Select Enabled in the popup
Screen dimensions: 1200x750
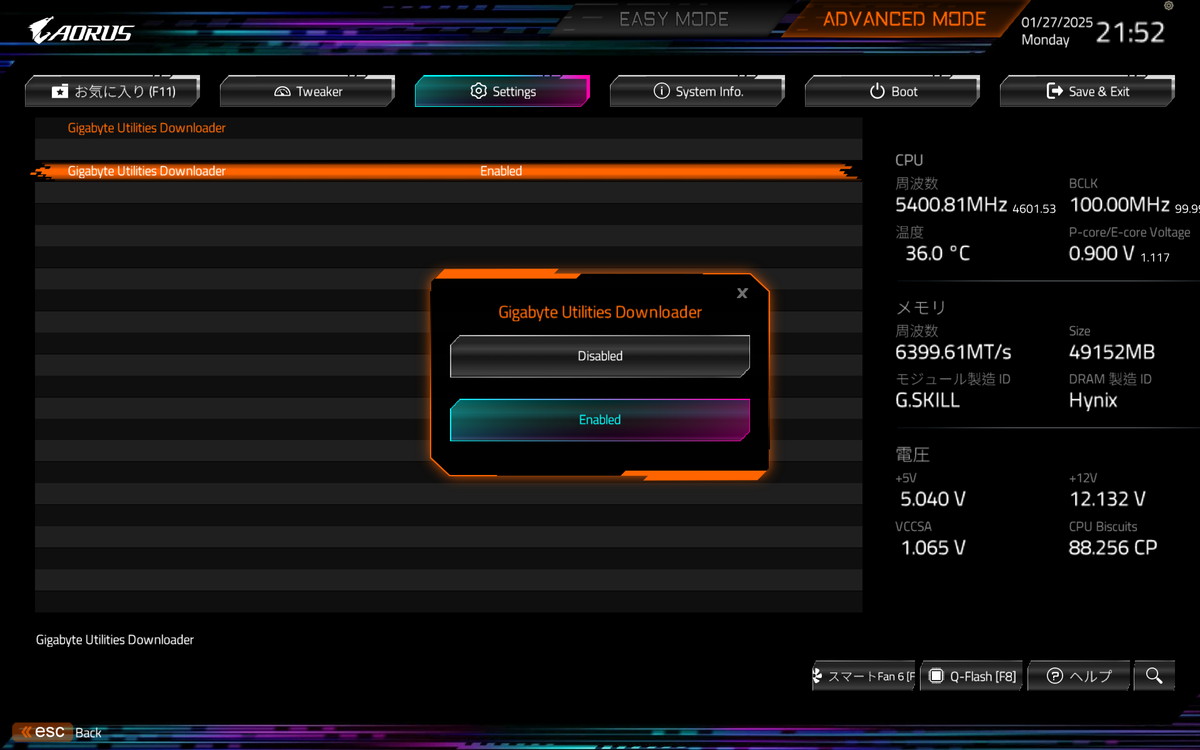pyautogui.click(x=600, y=420)
